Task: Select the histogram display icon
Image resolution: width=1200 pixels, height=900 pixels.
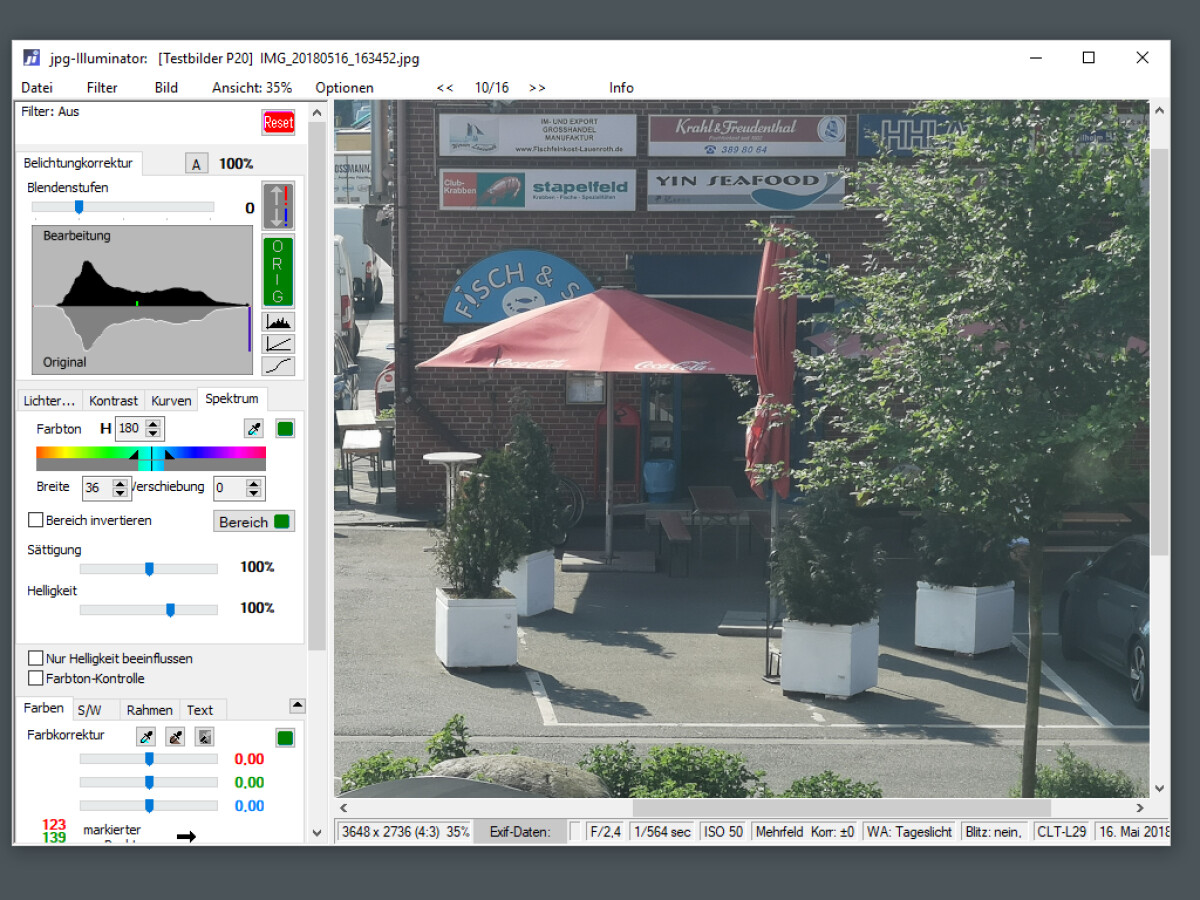Action: coord(278,321)
